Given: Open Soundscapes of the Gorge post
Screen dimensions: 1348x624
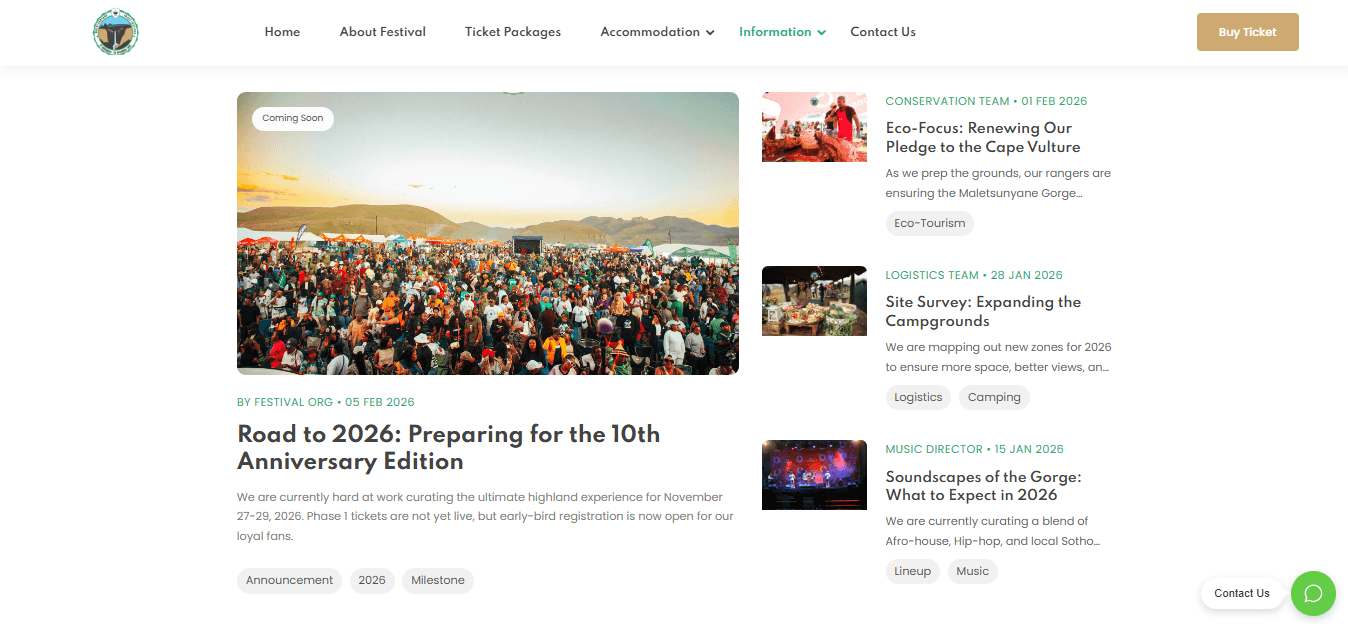Looking at the screenshot, I should [983, 486].
